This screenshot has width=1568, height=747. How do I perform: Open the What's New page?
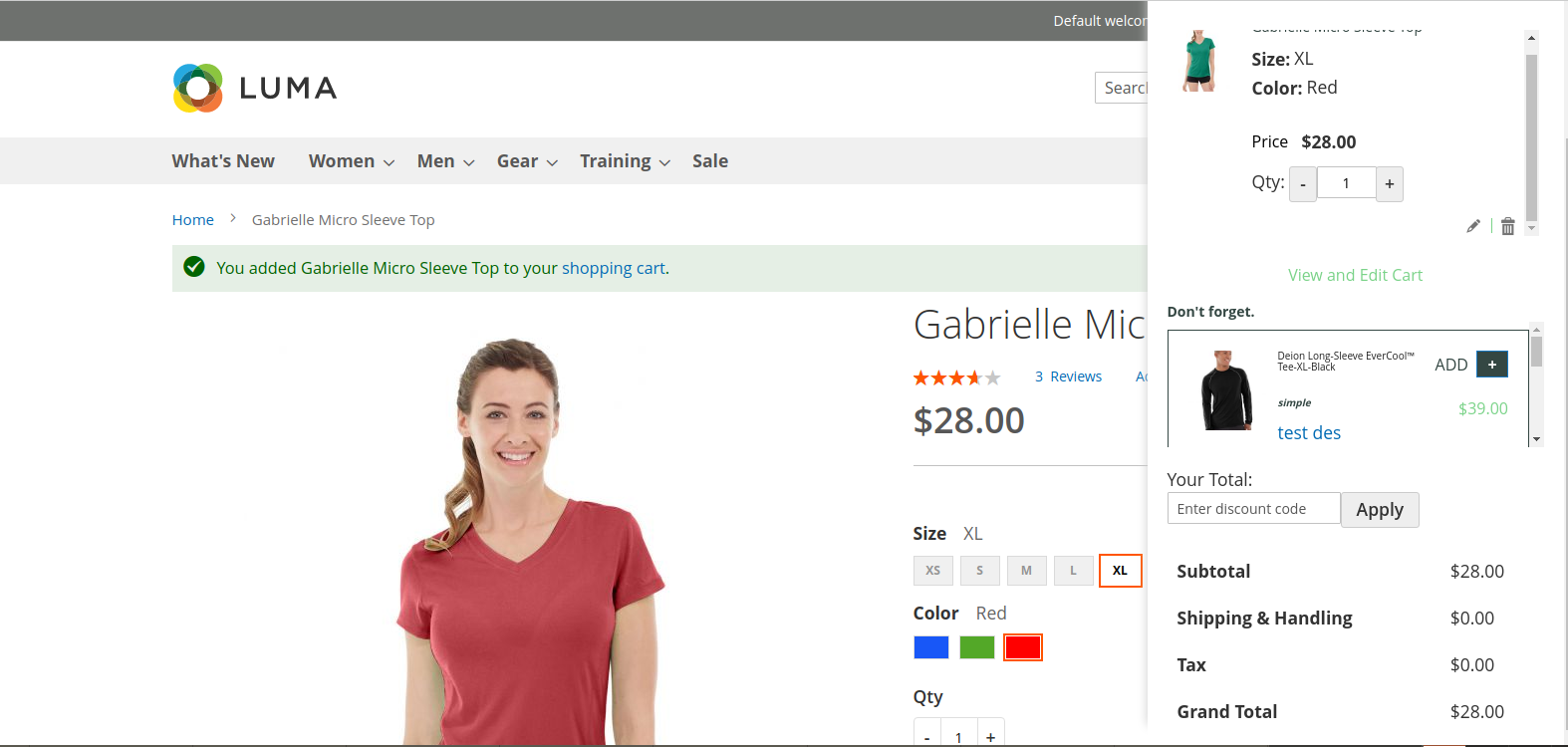tap(223, 161)
